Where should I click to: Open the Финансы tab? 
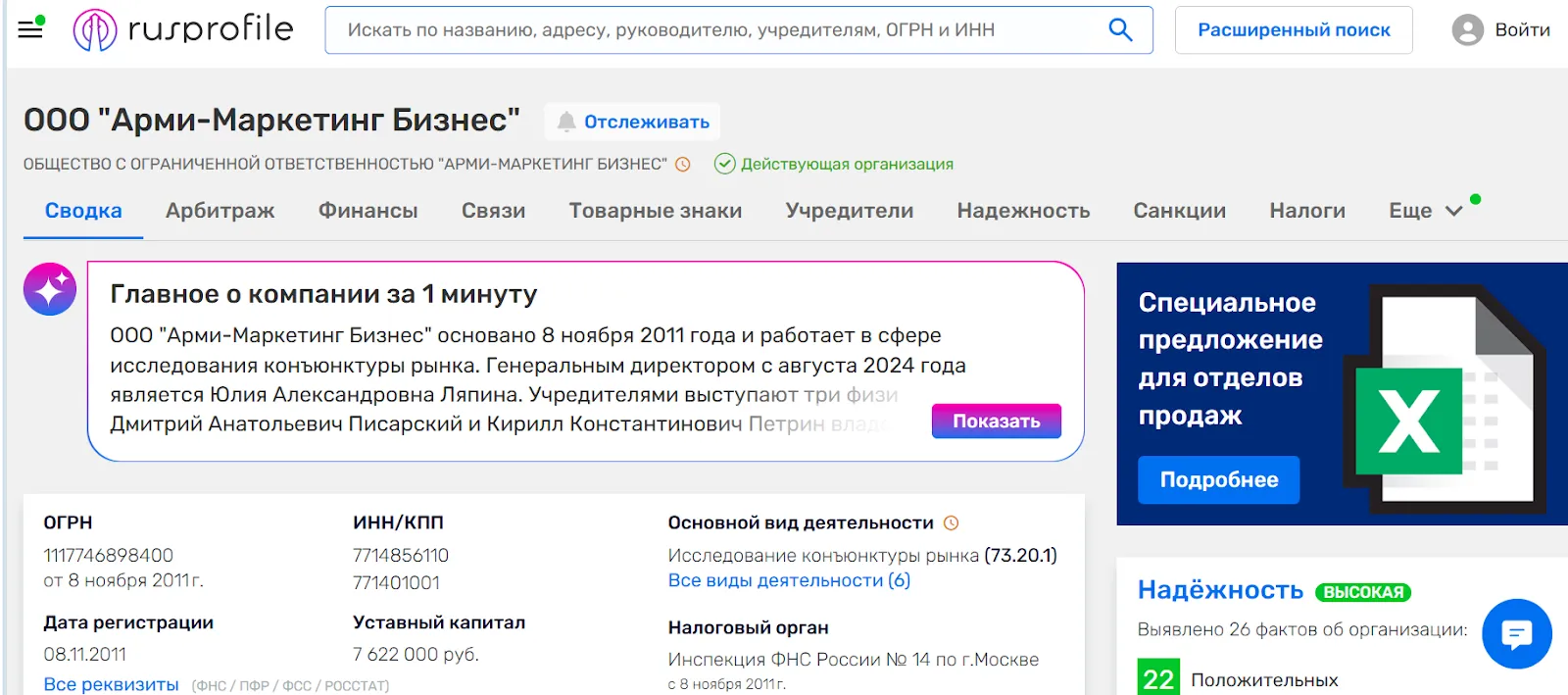367,211
